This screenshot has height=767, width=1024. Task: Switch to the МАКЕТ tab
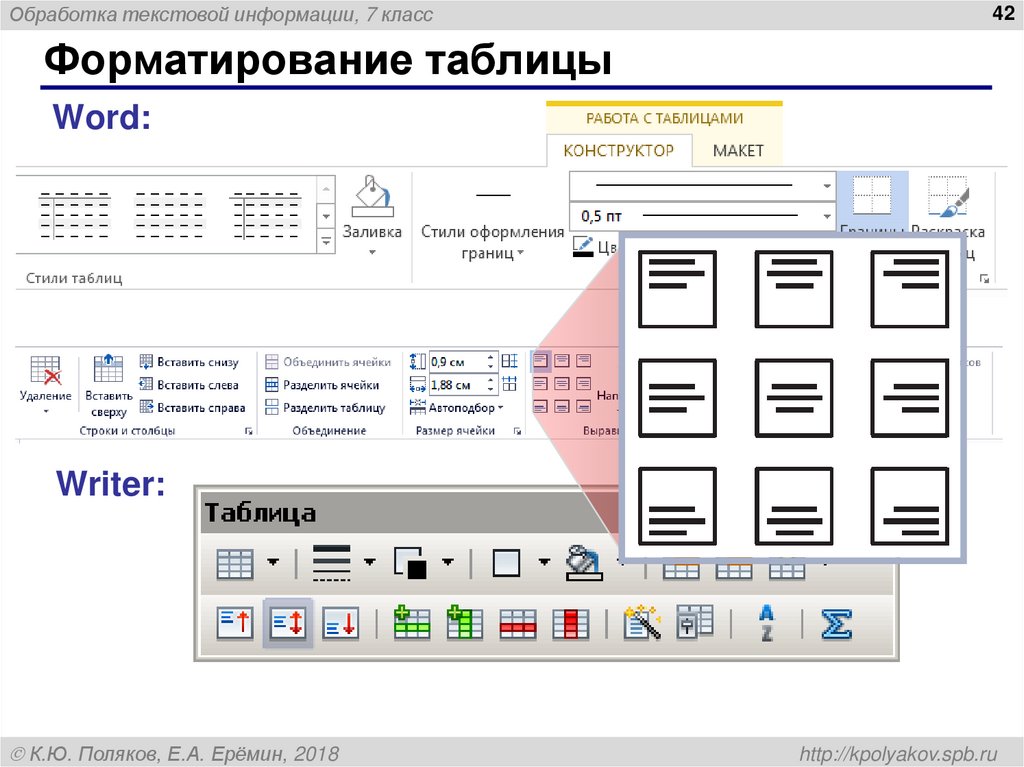(738, 151)
